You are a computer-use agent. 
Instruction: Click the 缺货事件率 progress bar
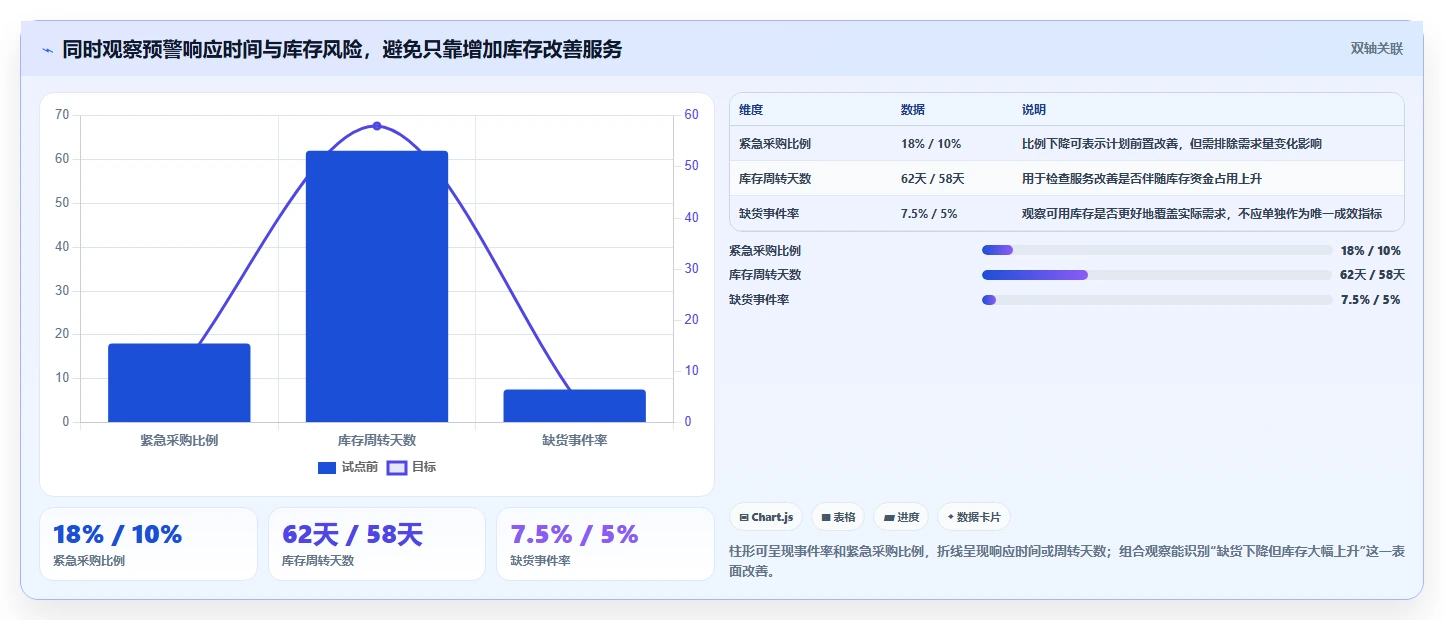[x=1157, y=300]
